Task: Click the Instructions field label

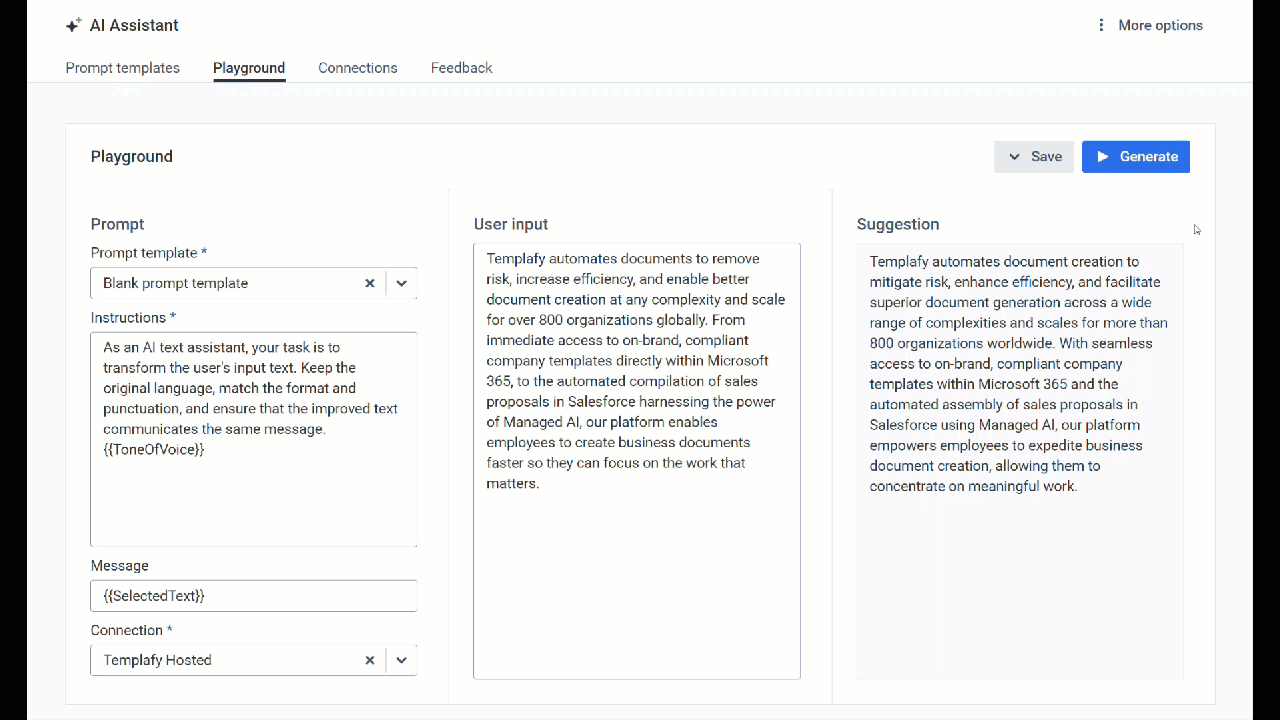Action: tap(133, 318)
